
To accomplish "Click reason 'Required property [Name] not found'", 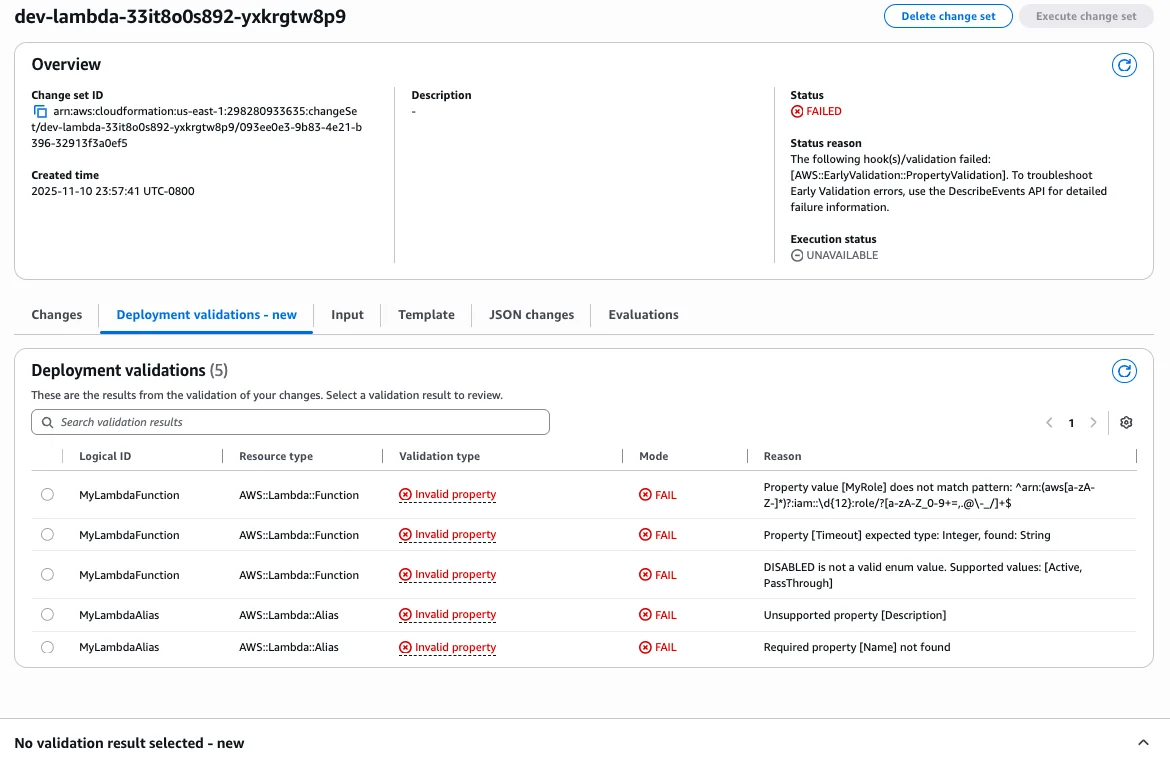I will [857, 647].
